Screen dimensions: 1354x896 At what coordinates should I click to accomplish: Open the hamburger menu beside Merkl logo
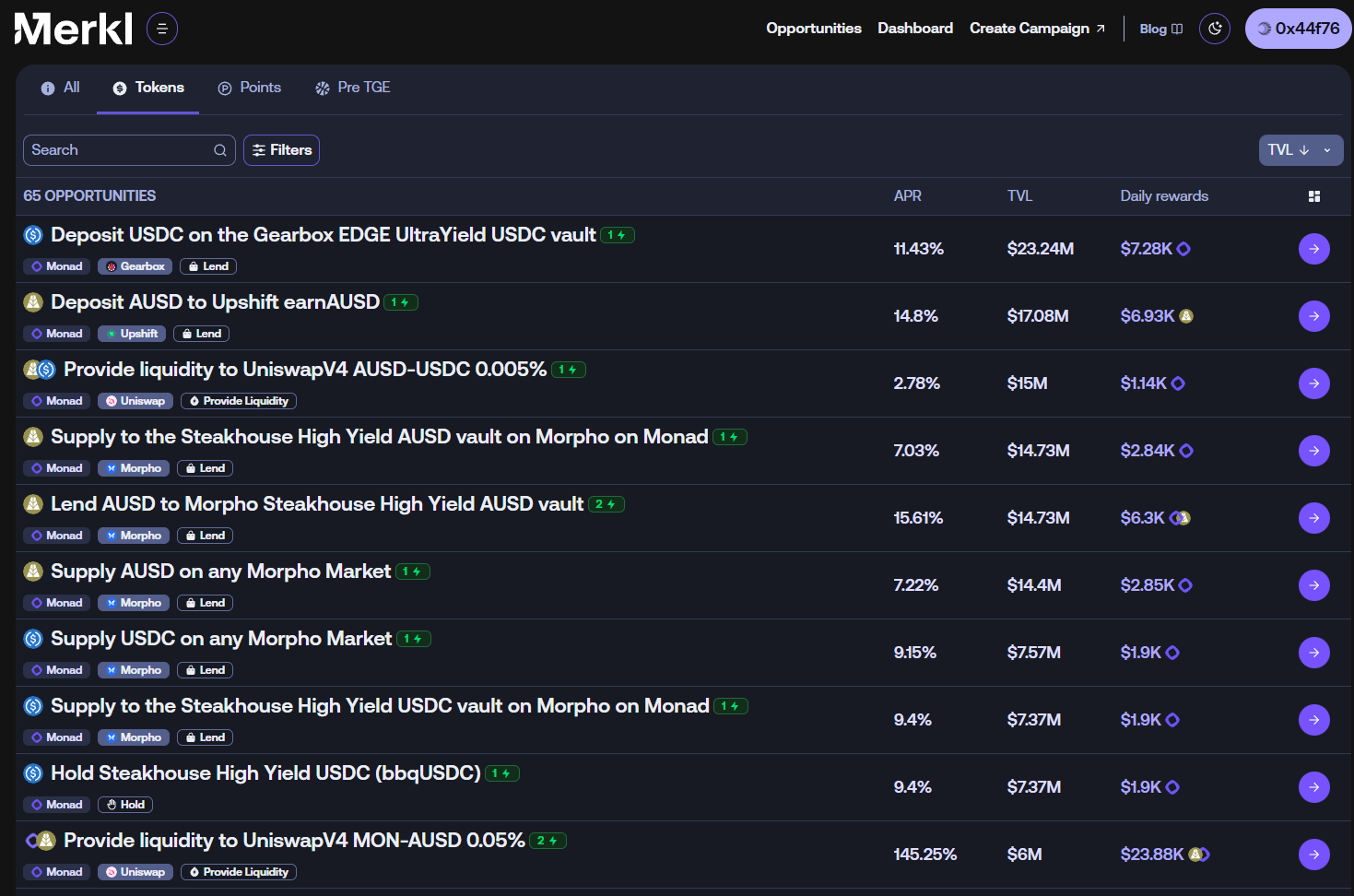point(162,29)
